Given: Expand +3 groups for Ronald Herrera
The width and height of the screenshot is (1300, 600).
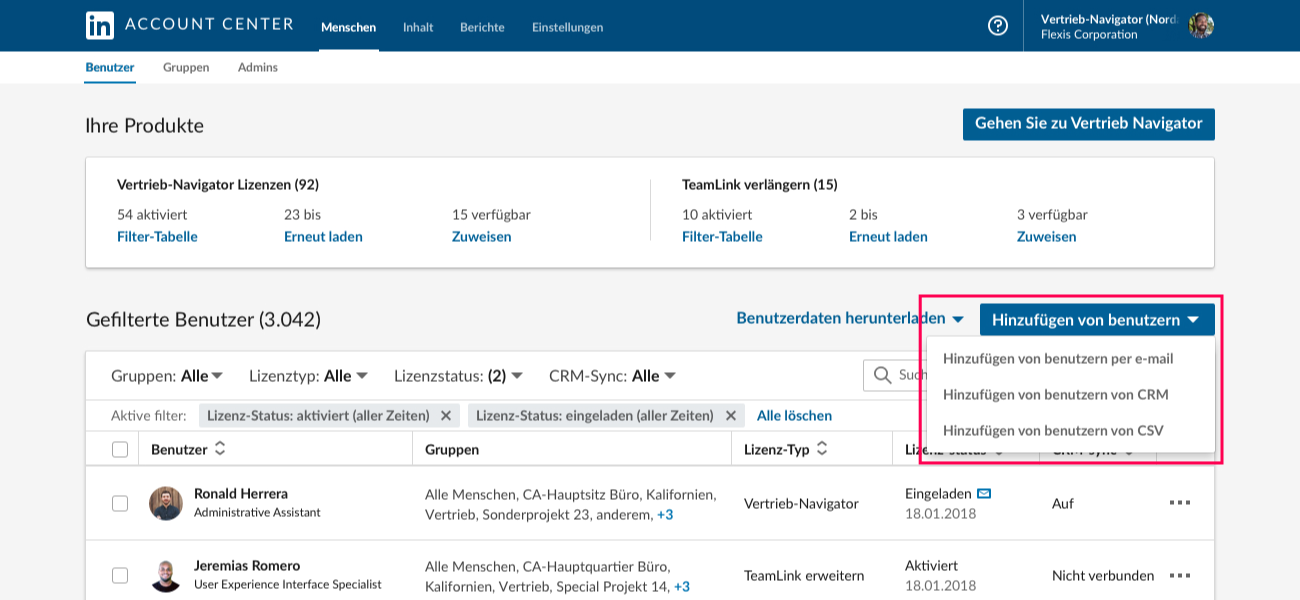Looking at the screenshot, I should coord(665,515).
